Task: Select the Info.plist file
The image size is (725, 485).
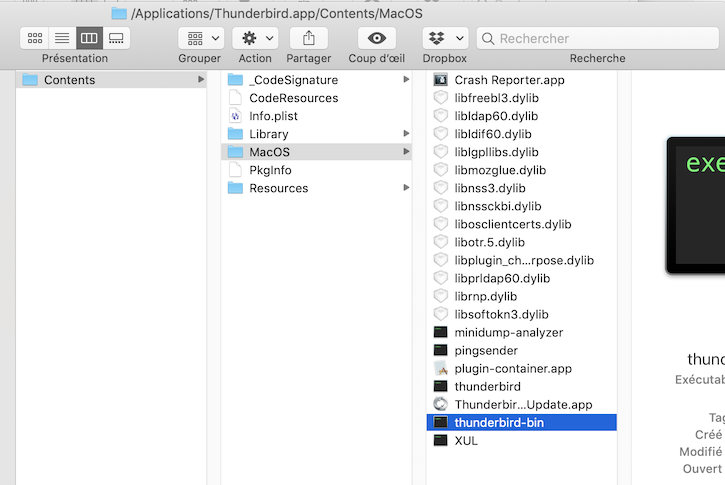Action: pos(316,116)
